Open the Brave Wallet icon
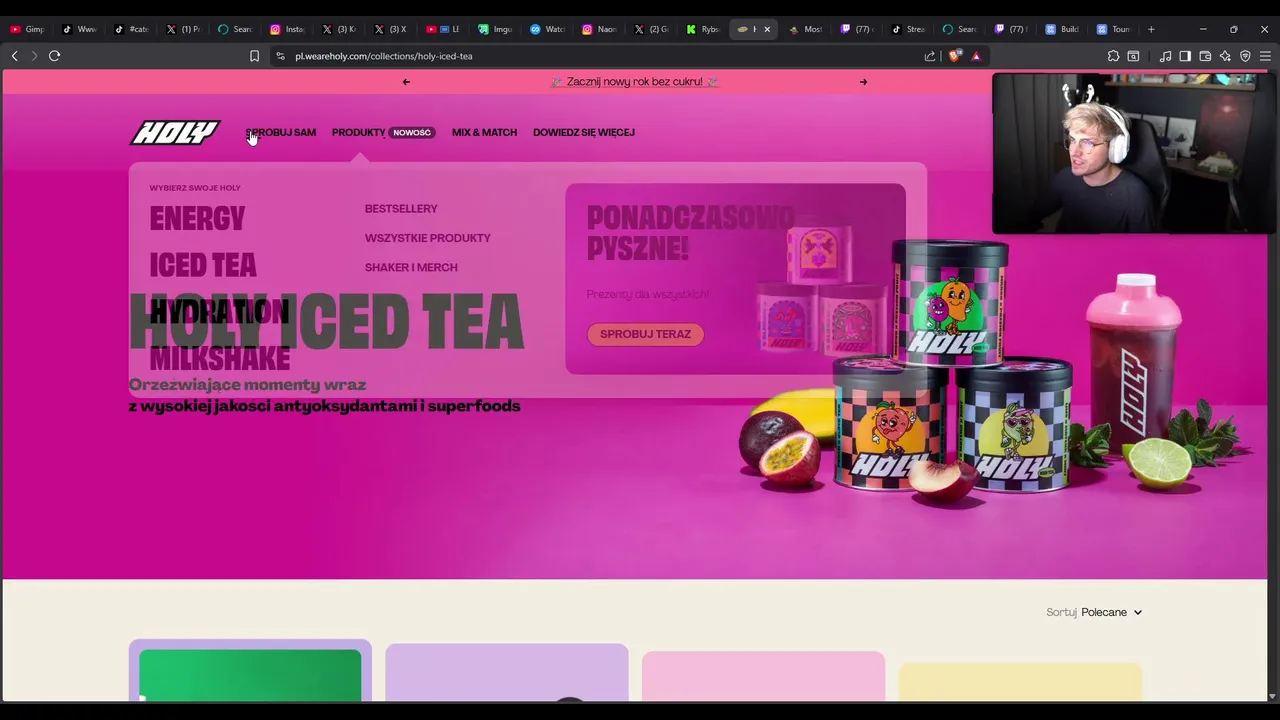 point(1205,56)
